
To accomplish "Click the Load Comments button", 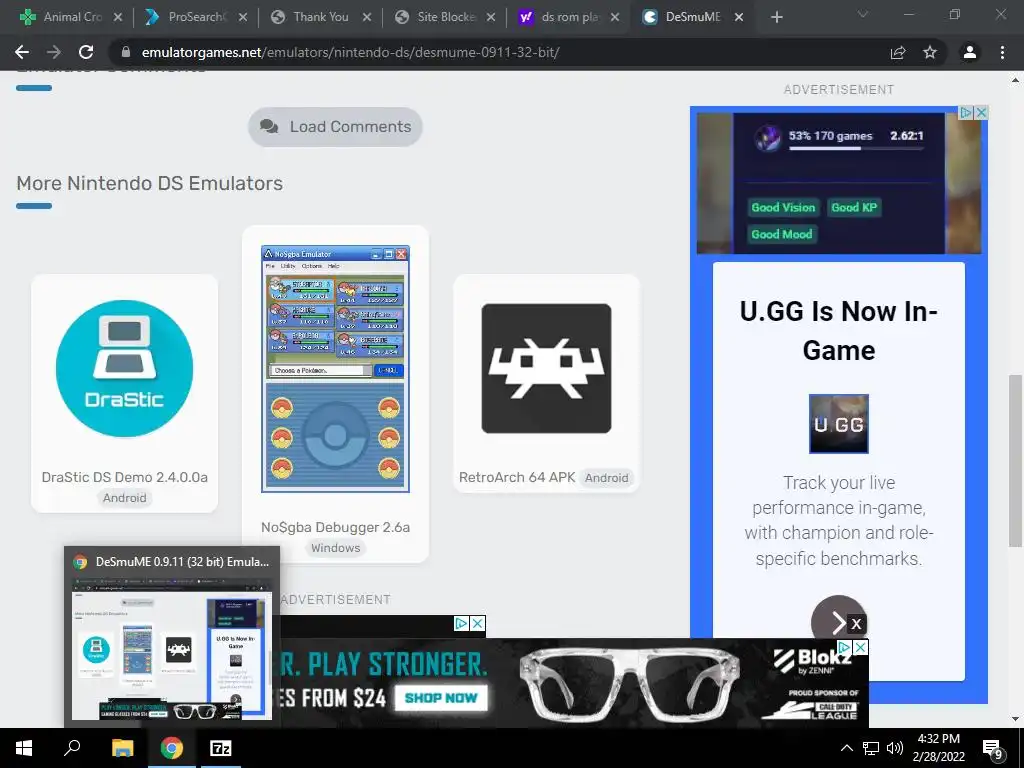I will [x=335, y=127].
